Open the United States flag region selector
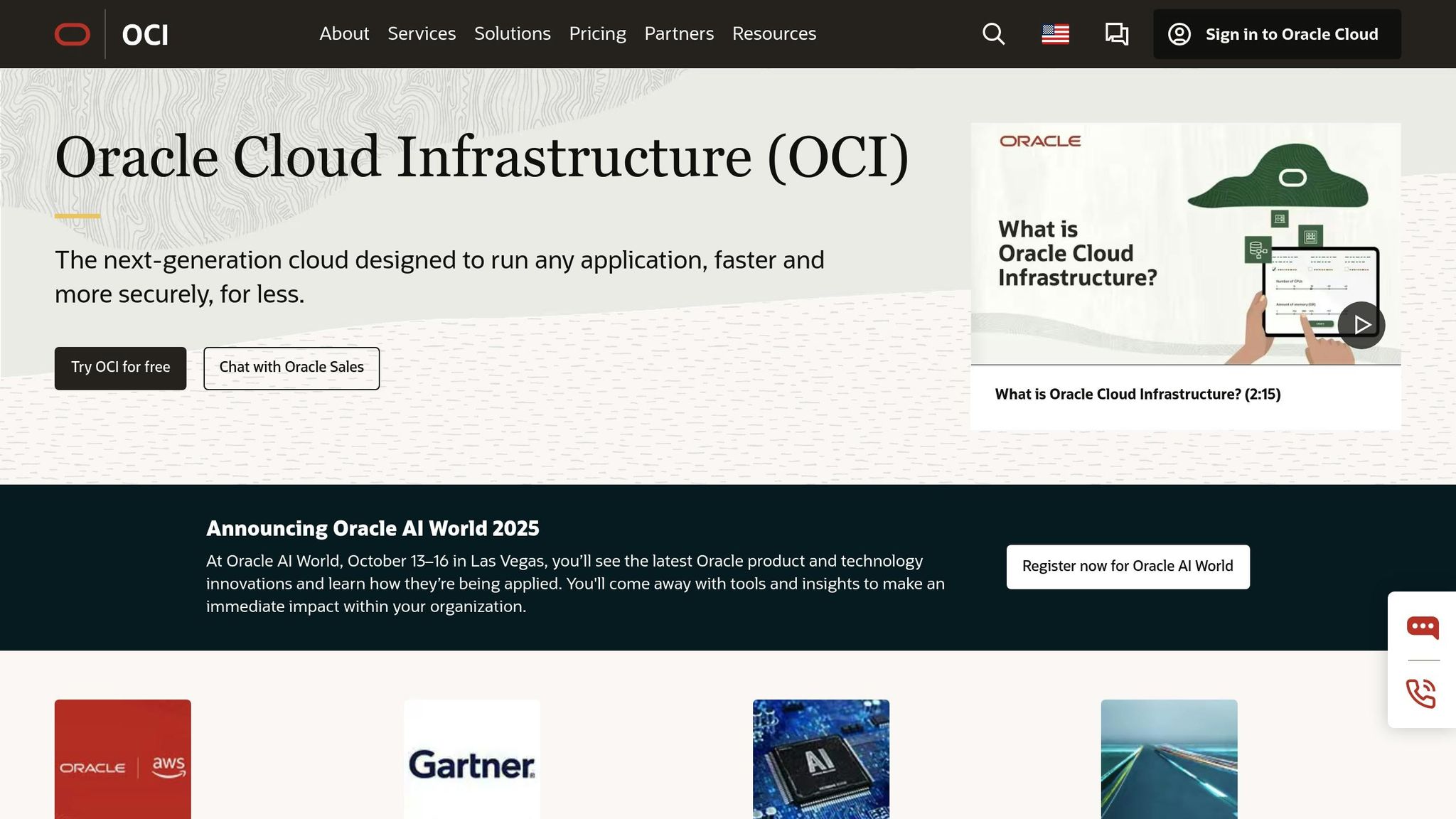Screen dimensions: 1456x819 1055,33
